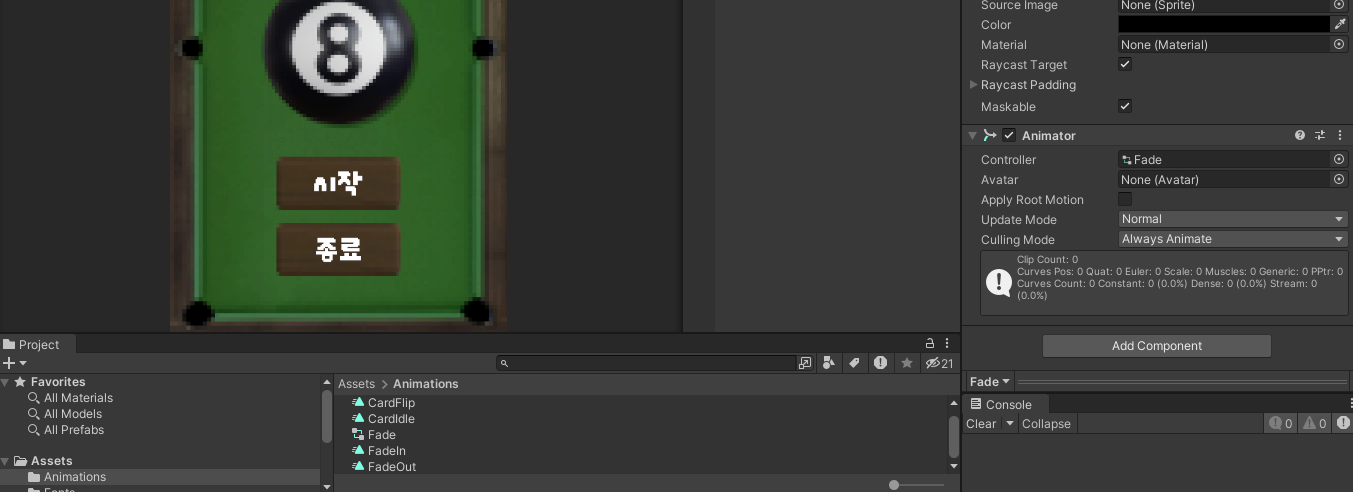
Task: Click the FadeIn animation clip icon
Action: pos(358,451)
